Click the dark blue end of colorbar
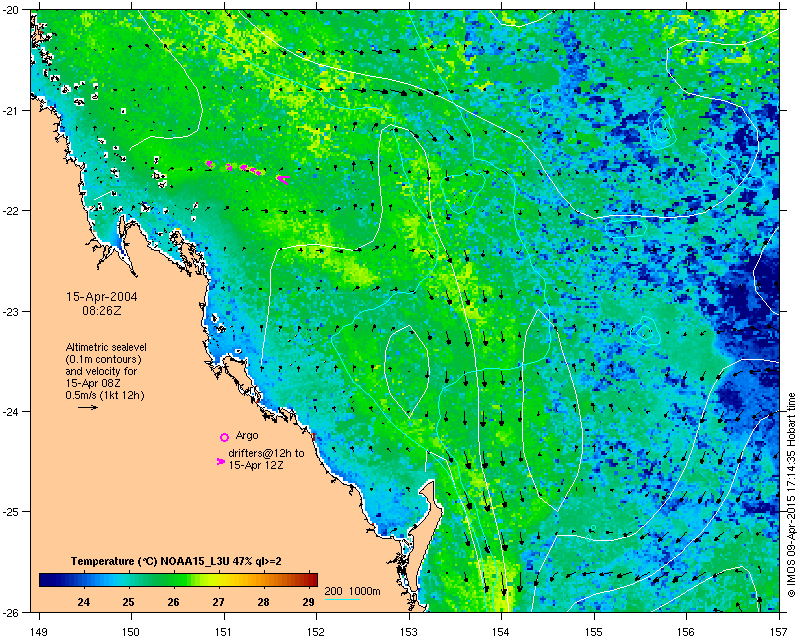Image resolution: width=800 pixels, height=640 pixels. pyautogui.click(x=48, y=580)
